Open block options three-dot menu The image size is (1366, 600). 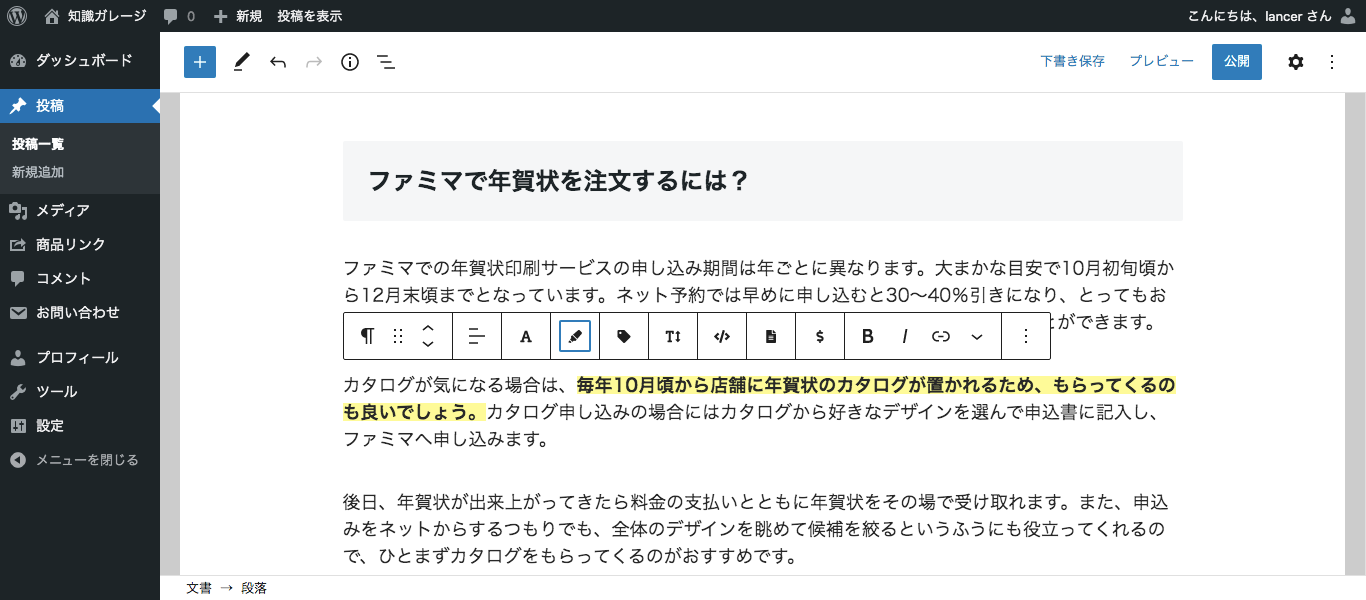click(x=1025, y=336)
